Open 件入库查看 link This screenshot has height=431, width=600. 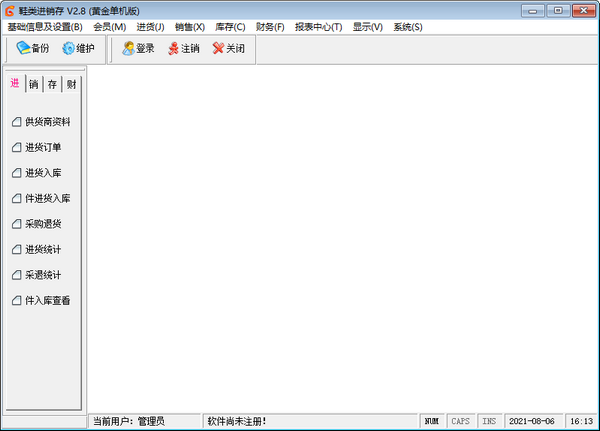[x=48, y=300]
